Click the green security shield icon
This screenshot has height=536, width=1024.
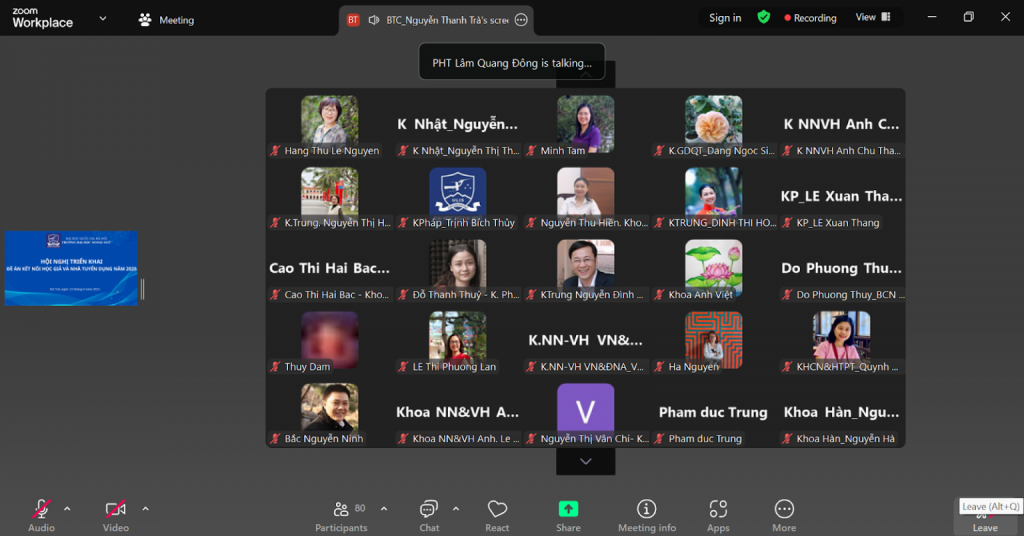764,18
